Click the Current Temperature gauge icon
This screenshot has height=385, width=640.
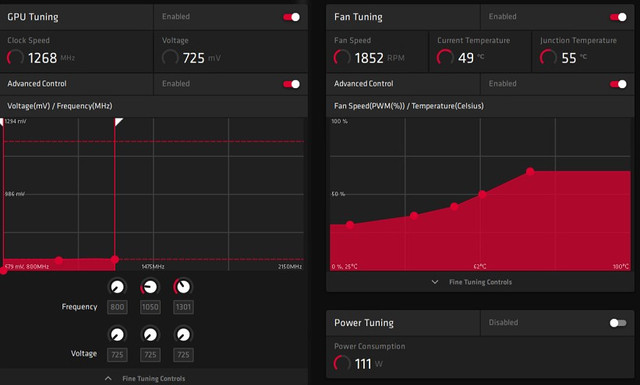(x=445, y=58)
